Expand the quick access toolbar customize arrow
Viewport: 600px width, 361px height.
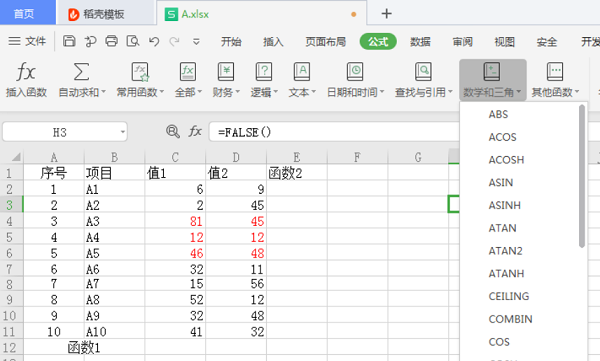coord(196,41)
